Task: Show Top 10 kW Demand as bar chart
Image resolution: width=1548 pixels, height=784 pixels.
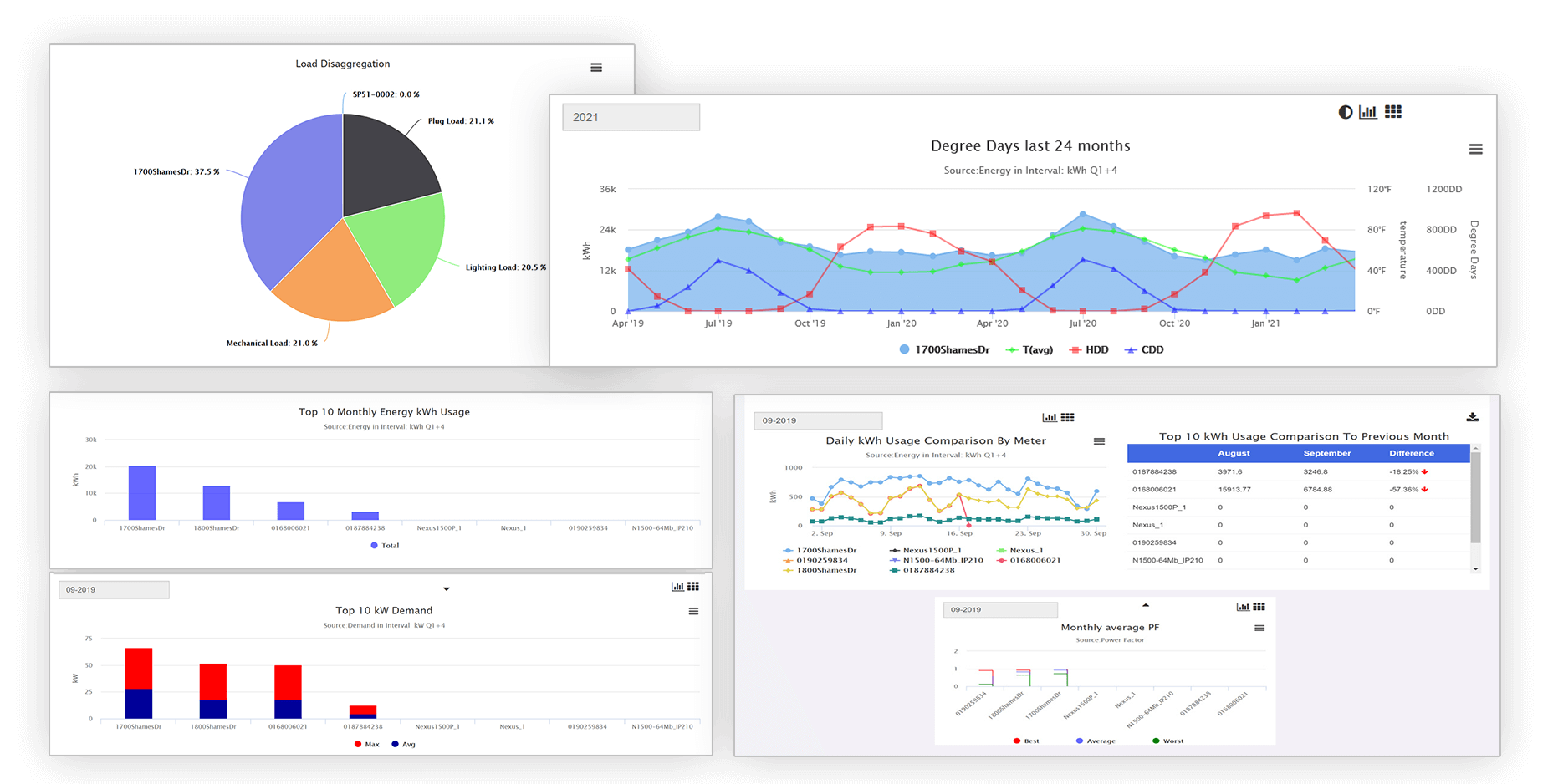Action: (677, 587)
